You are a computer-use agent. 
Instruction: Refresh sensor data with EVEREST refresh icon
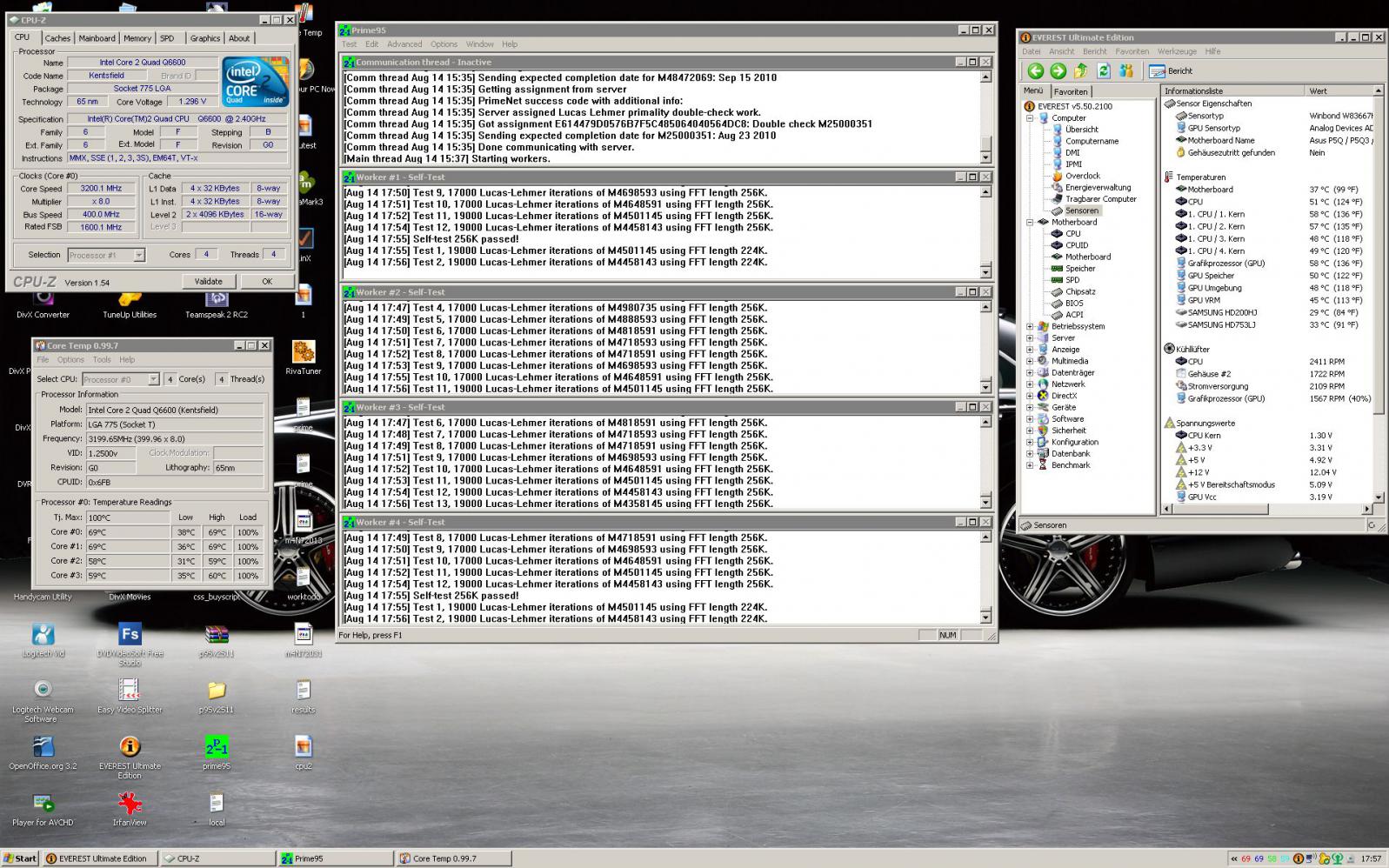coord(1103,71)
